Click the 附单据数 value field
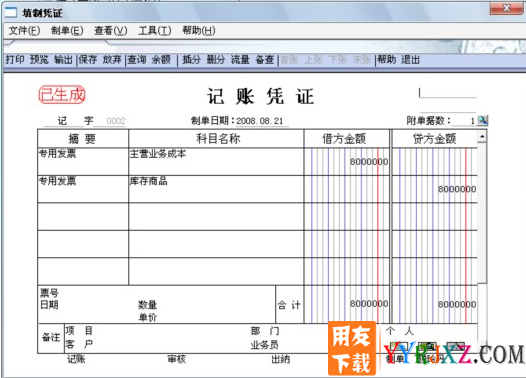526x378 pixels. coord(464,121)
